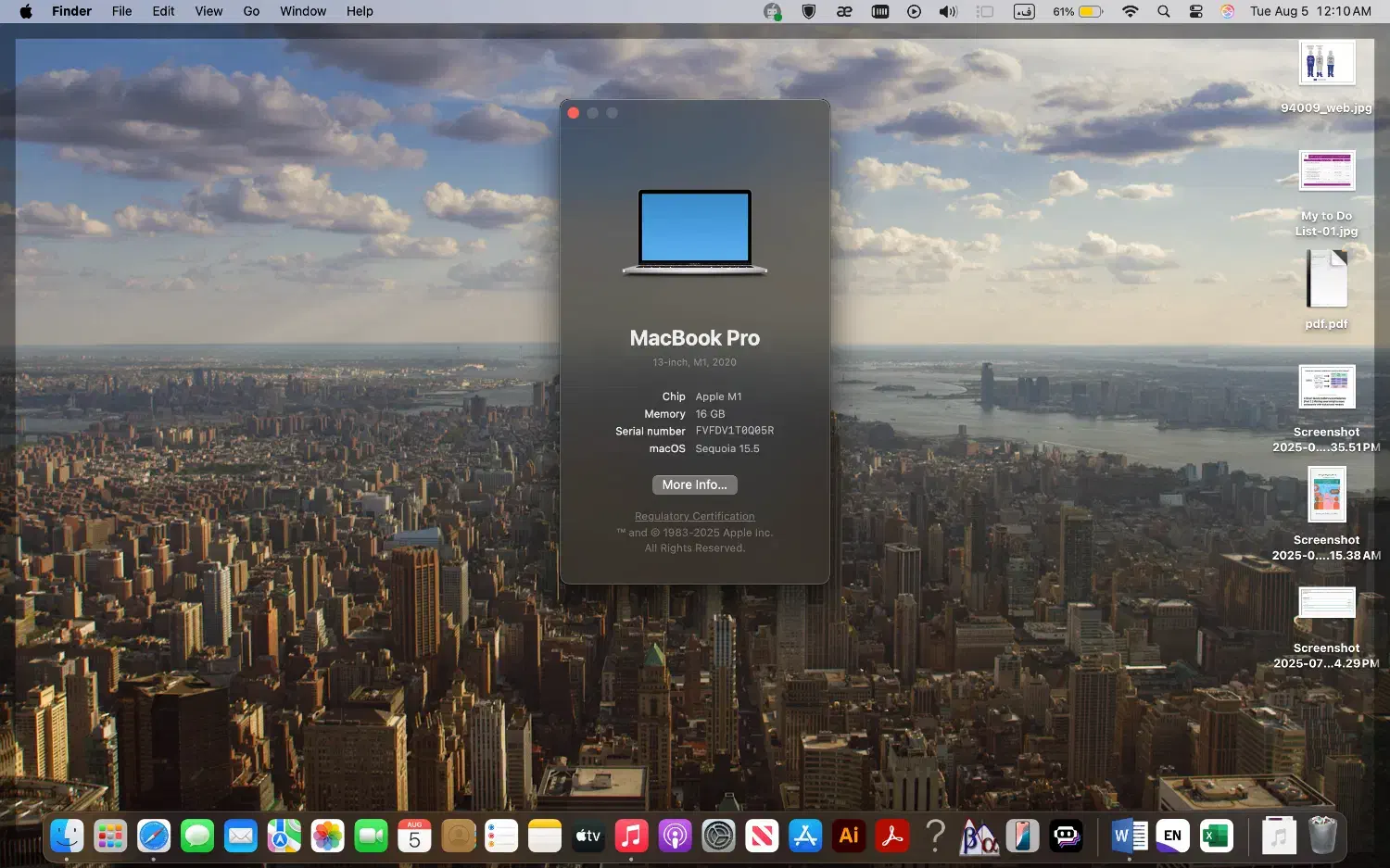
Task: Click the question mark Dock icon
Action: click(936, 837)
